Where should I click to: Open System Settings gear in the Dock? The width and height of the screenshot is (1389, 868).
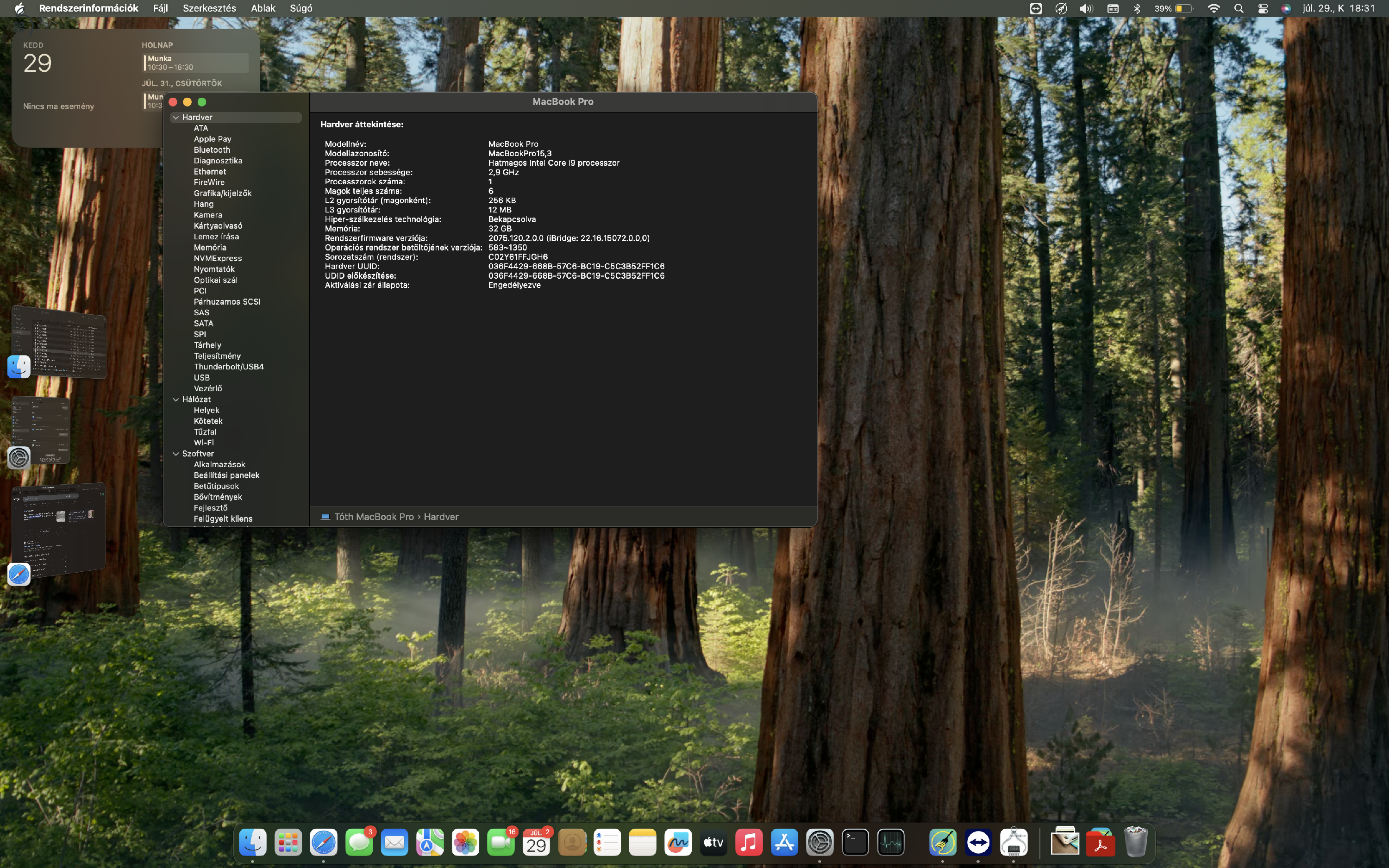tap(820, 842)
